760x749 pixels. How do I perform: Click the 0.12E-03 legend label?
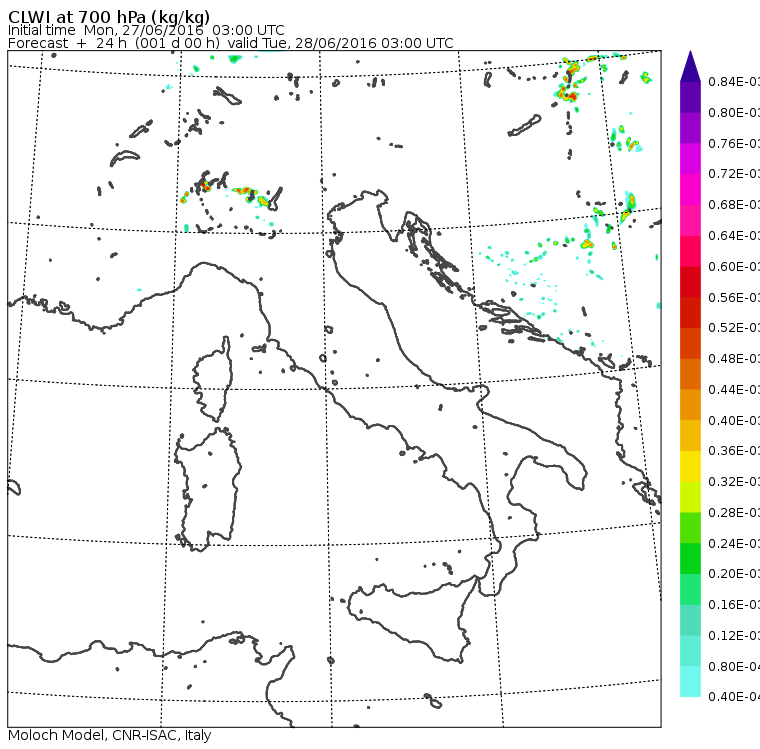734,636
